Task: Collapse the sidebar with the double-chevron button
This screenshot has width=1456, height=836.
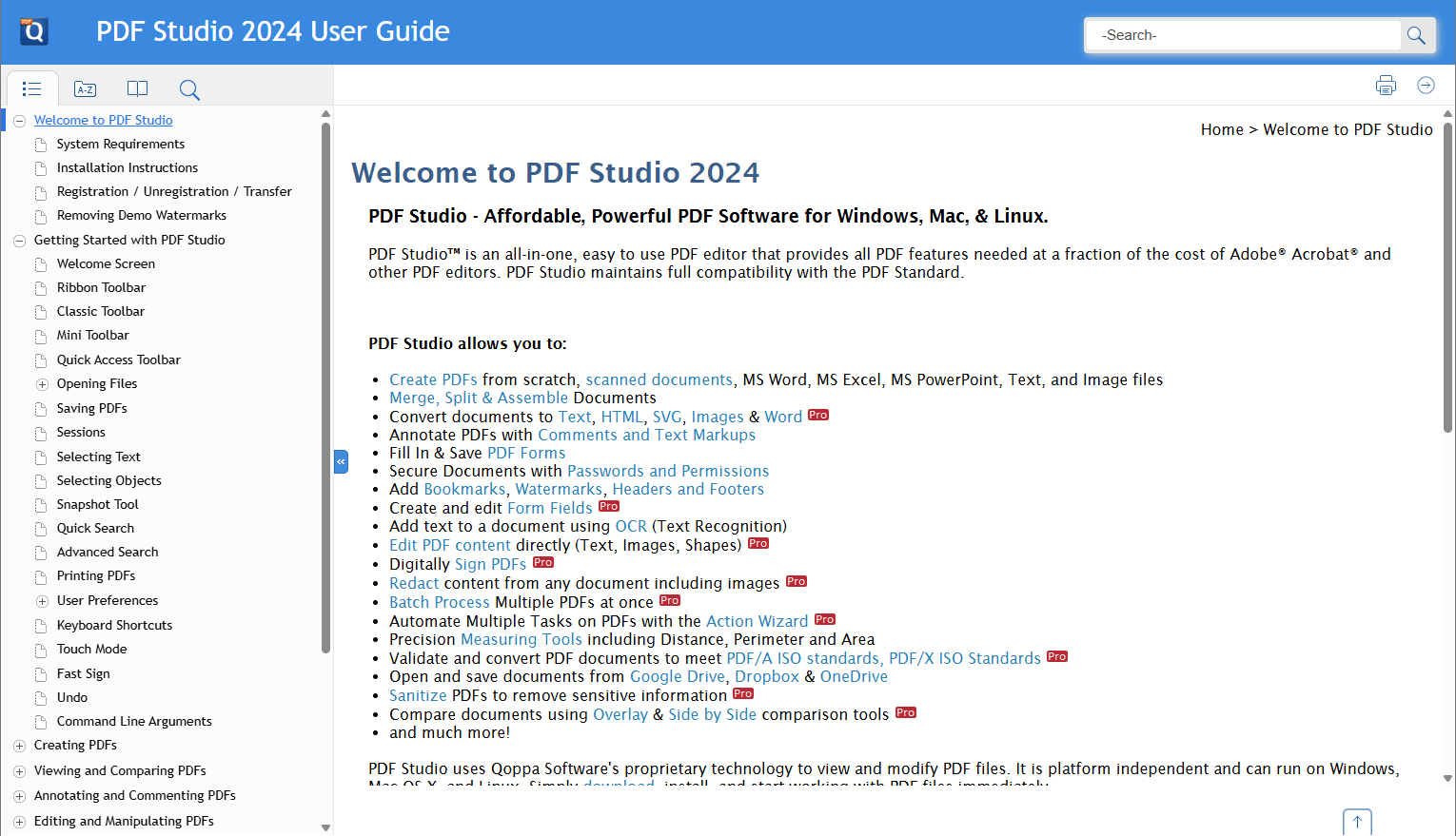Action: pos(341,461)
